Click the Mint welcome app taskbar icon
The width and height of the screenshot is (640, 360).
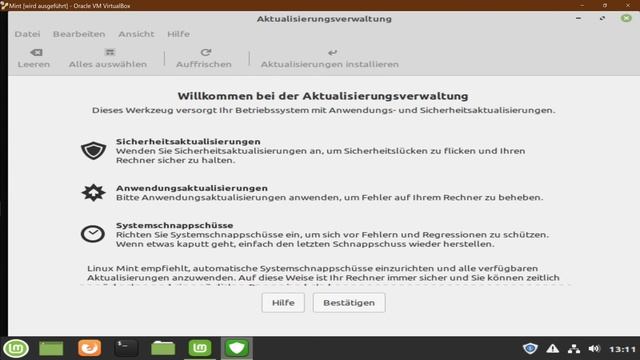(200, 348)
